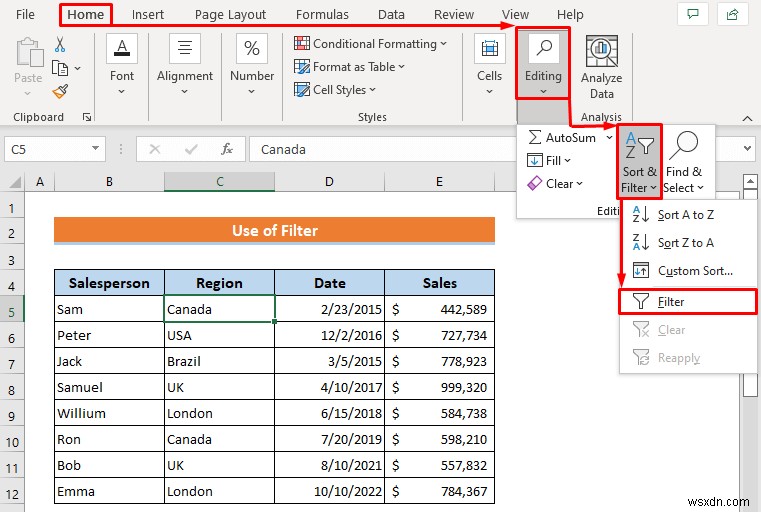
Task: Click the formula bar with Canada
Action: [382, 149]
